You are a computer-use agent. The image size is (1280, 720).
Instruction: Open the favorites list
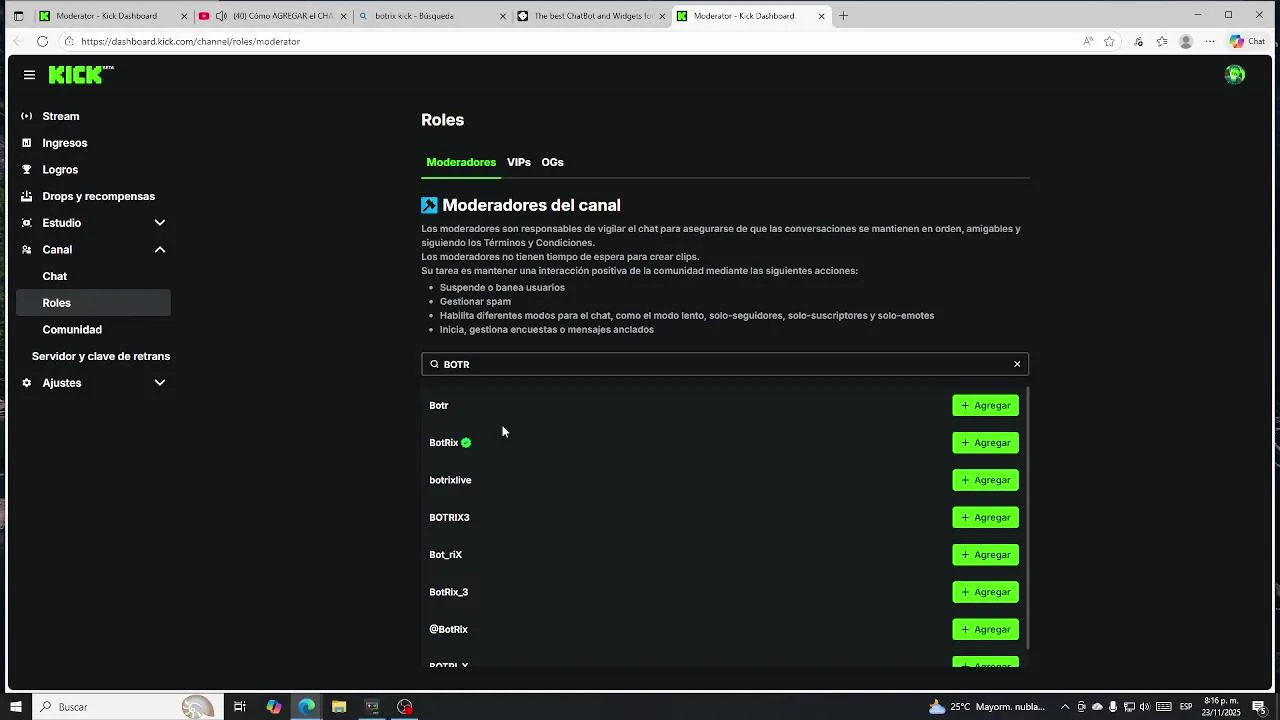click(1162, 41)
